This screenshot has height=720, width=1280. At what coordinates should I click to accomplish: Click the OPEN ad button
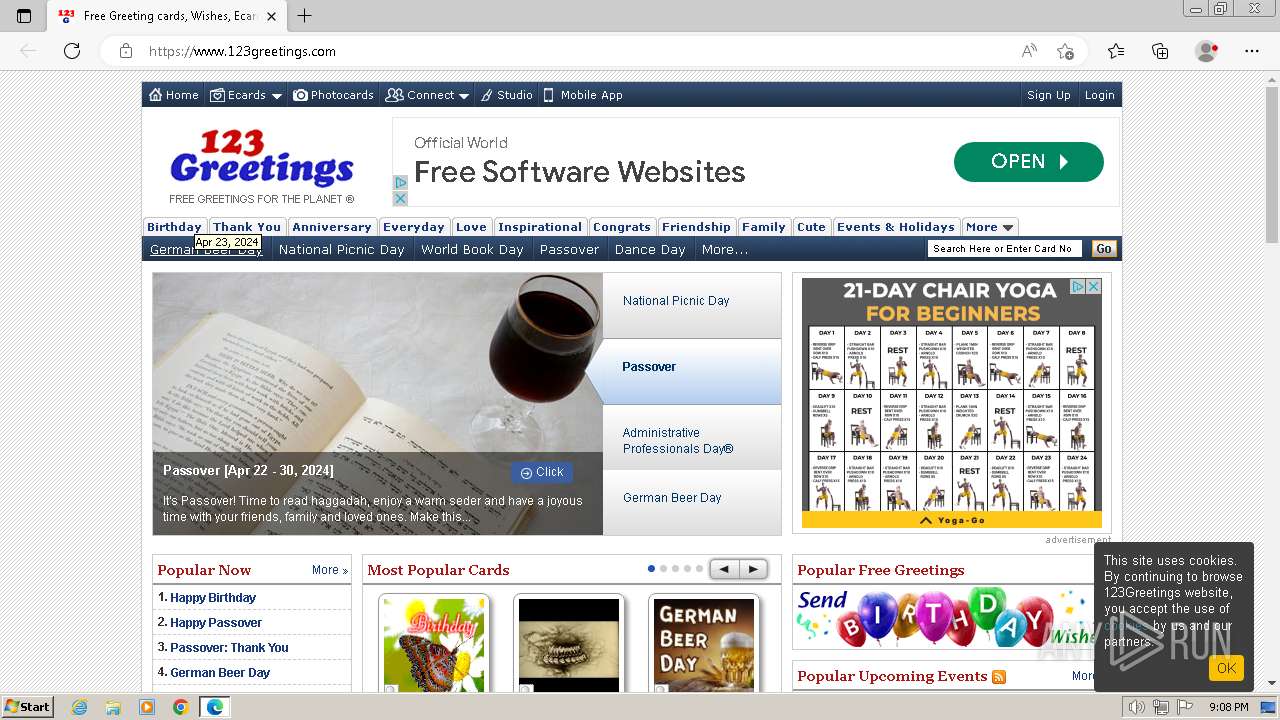1029,162
